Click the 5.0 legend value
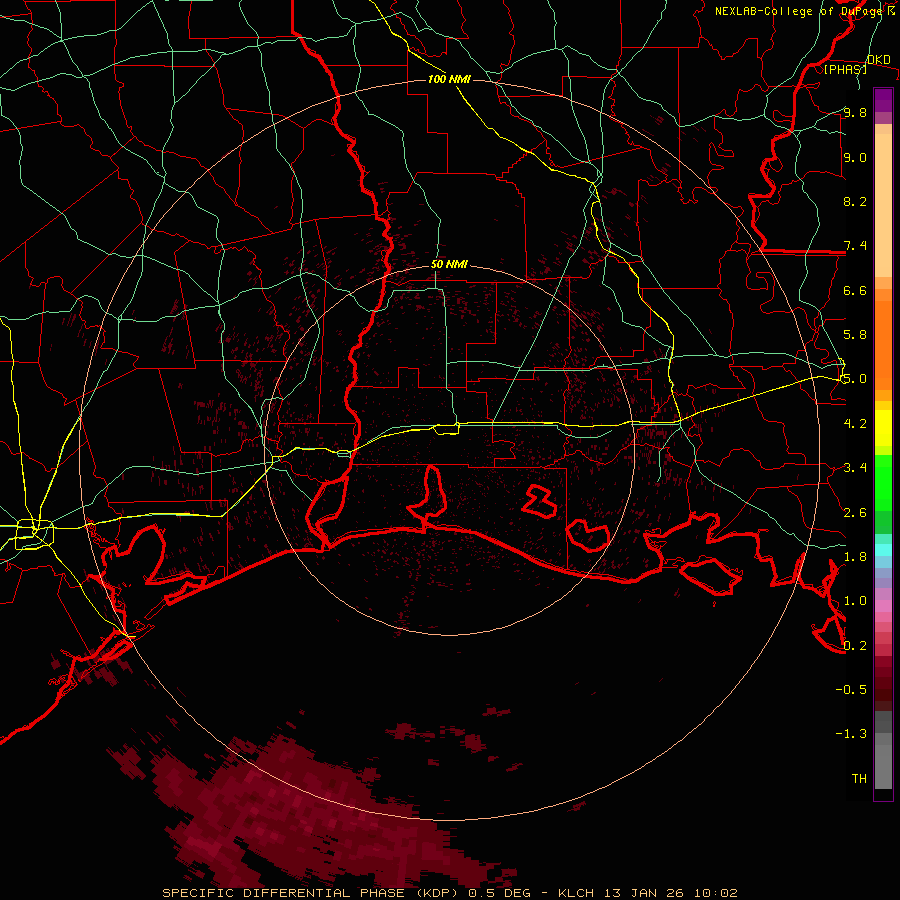 tap(855, 379)
